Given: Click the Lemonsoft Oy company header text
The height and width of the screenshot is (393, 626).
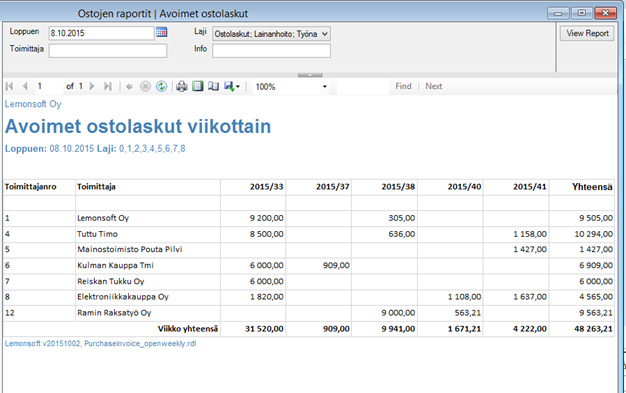Looking at the screenshot, I should coord(33,104).
